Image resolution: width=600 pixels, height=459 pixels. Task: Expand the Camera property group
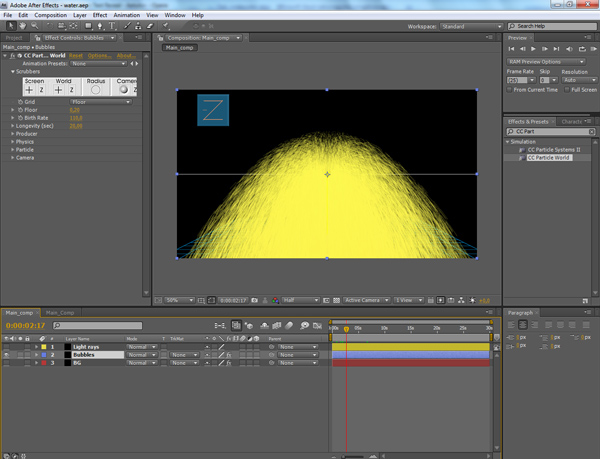point(13,158)
